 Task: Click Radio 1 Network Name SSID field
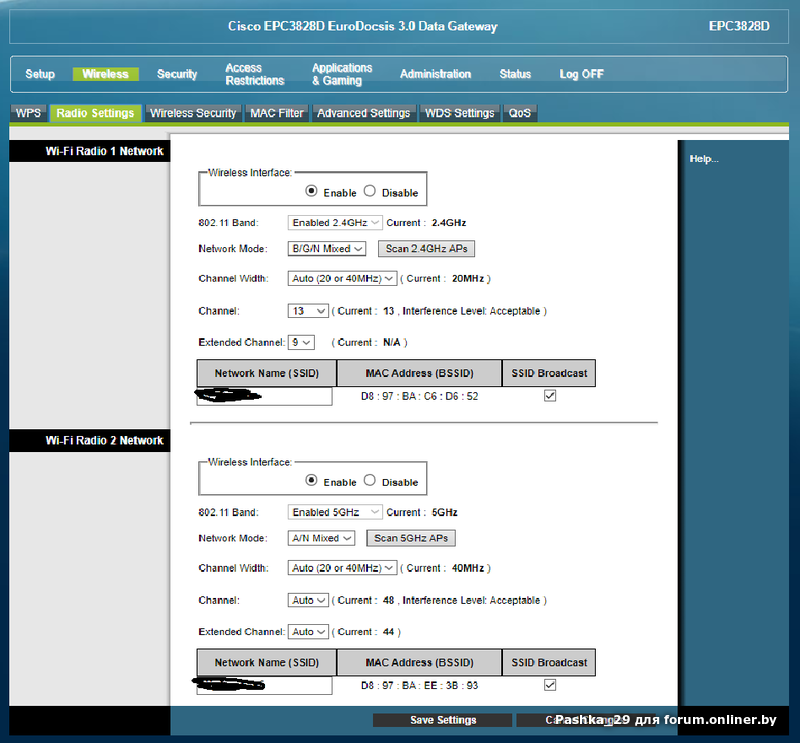pyautogui.click(x=264, y=397)
